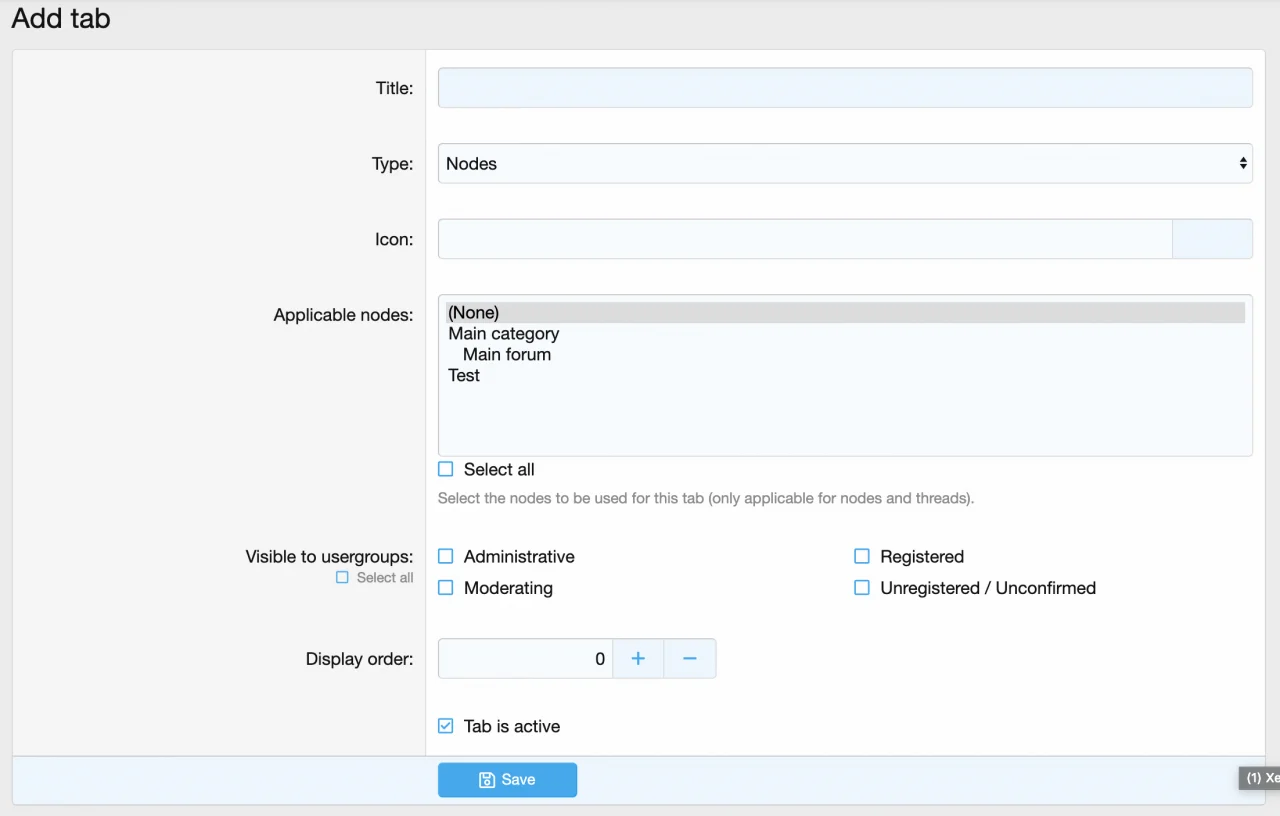Choose Main forum in the nodes list
Screen dimensions: 1280x816
click(x=507, y=355)
